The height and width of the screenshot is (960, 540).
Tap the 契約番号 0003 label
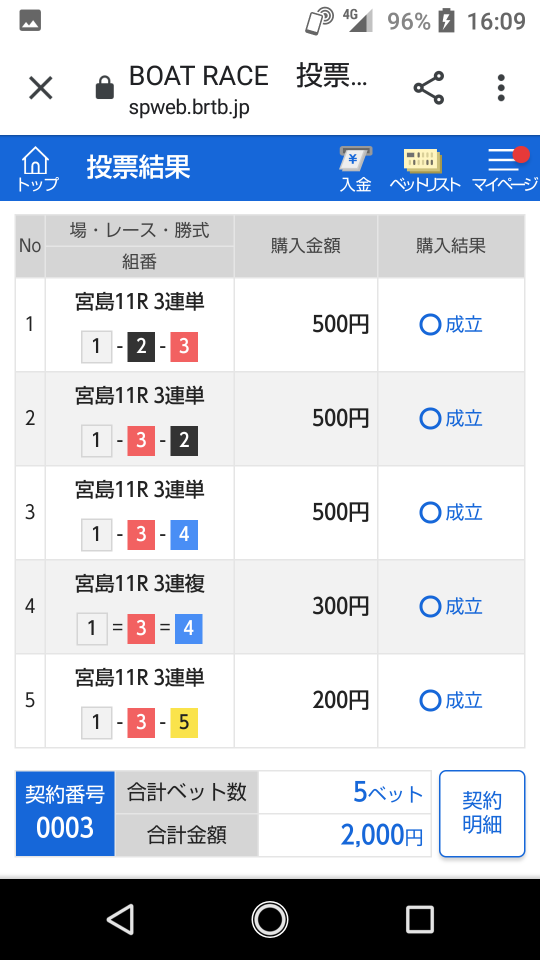(x=65, y=813)
